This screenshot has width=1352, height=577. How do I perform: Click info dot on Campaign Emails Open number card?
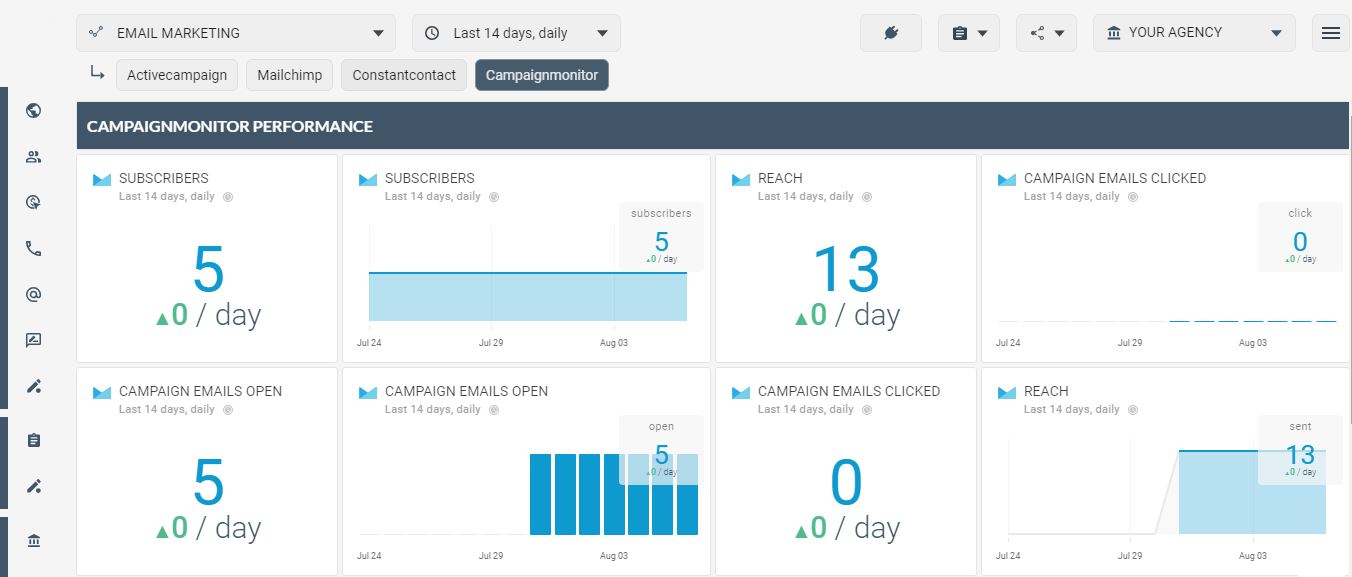click(x=227, y=410)
